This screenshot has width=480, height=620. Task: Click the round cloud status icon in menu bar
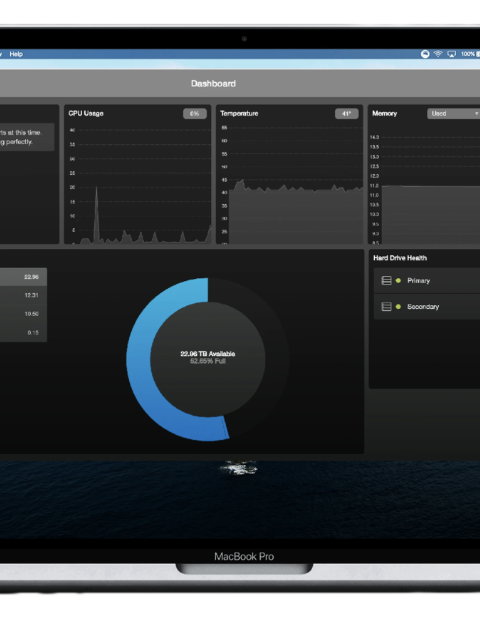pyautogui.click(x=425, y=54)
